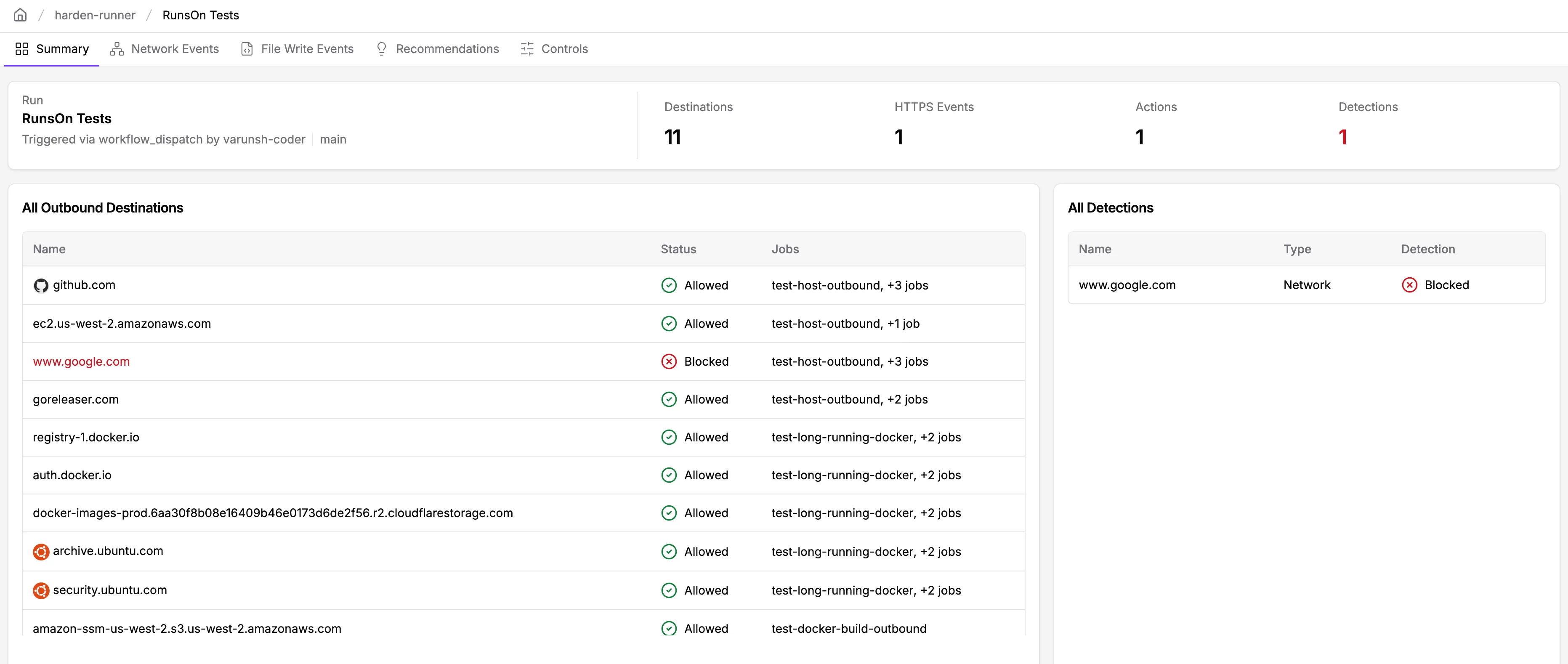This screenshot has width=1568, height=664.
Task: Click the red Detections count
Action: point(1343,136)
